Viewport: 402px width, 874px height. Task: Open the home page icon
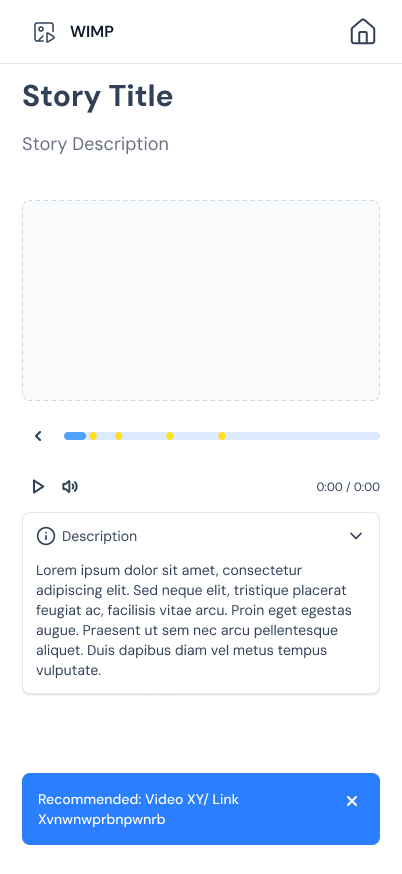click(x=363, y=31)
